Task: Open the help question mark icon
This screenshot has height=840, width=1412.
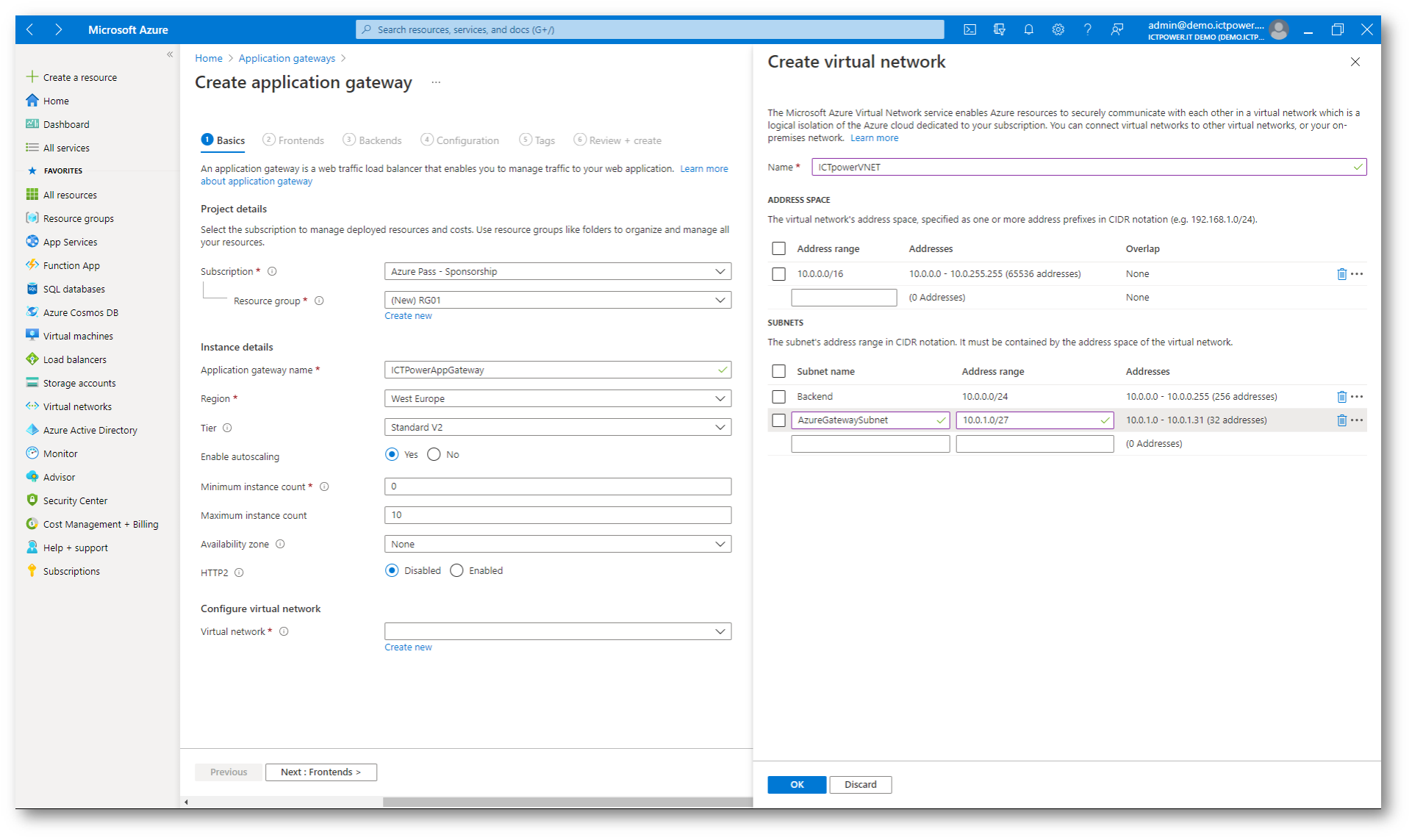Action: point(1087,29)
